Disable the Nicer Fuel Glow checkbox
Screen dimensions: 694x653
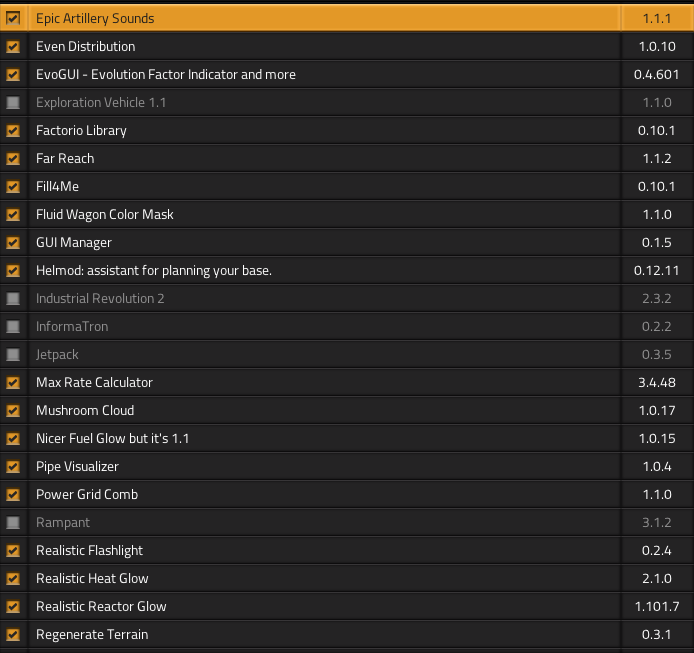pyautogui.click(x=13, y=438)
